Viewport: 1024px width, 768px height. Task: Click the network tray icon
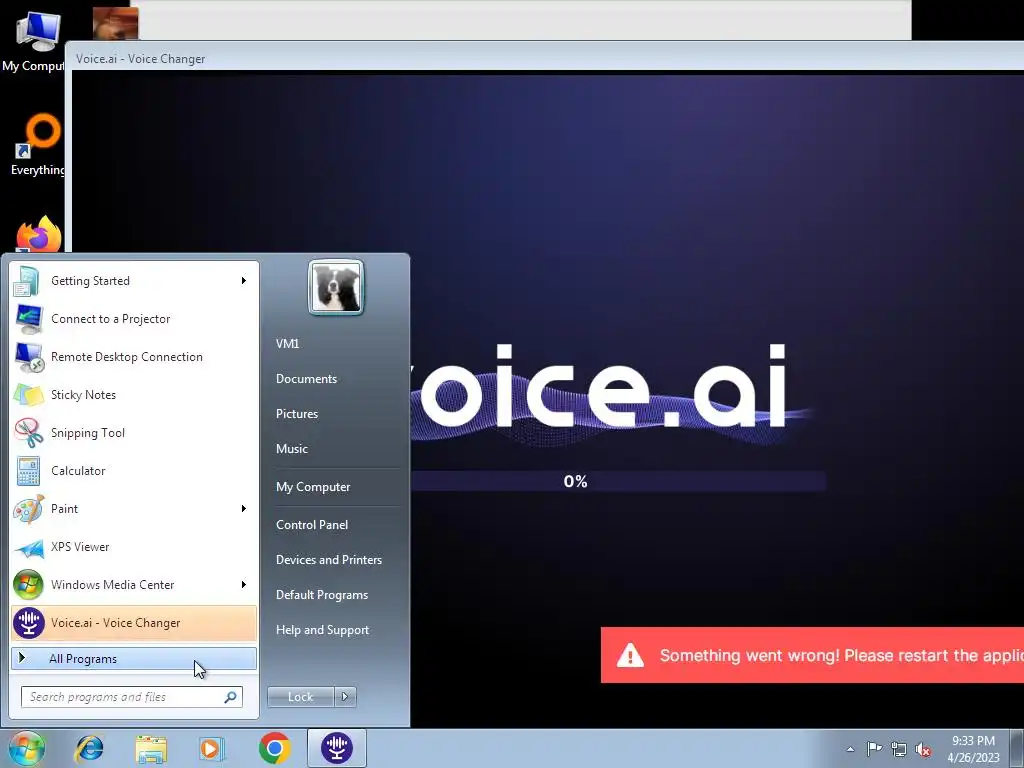point(899,749)
